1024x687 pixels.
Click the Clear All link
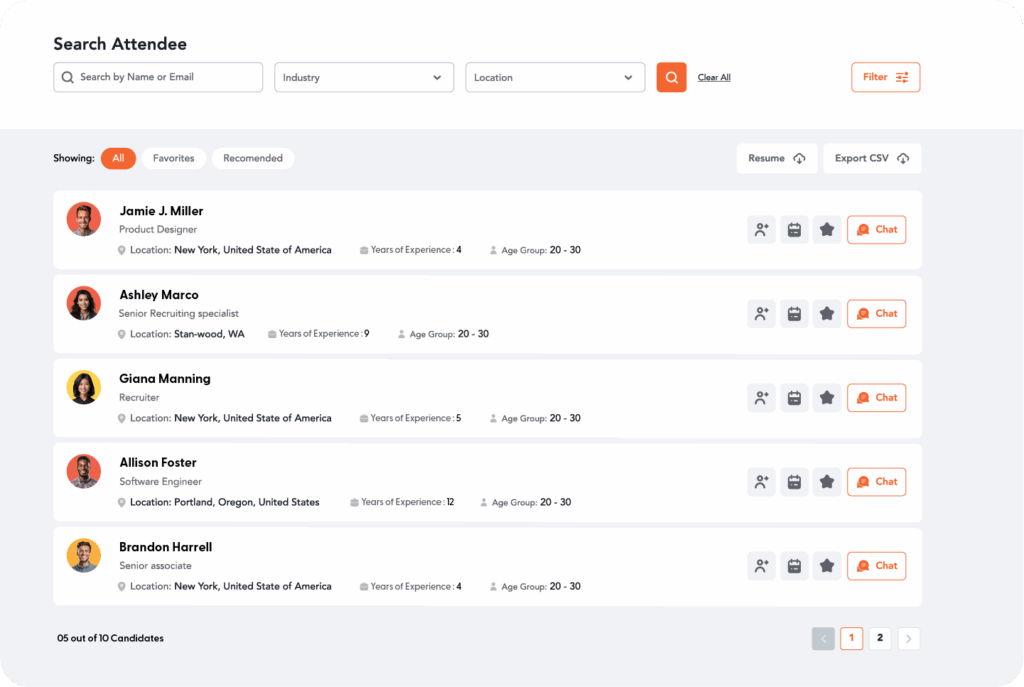pos(714,77)
